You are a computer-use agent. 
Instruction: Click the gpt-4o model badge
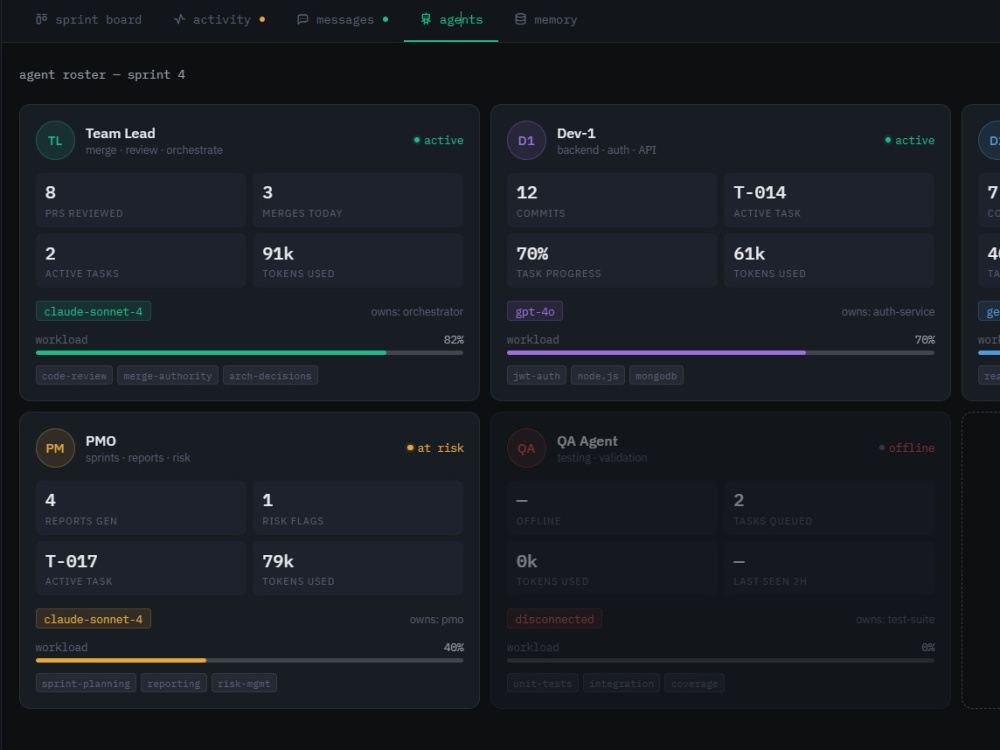click(x=534, y=311)
